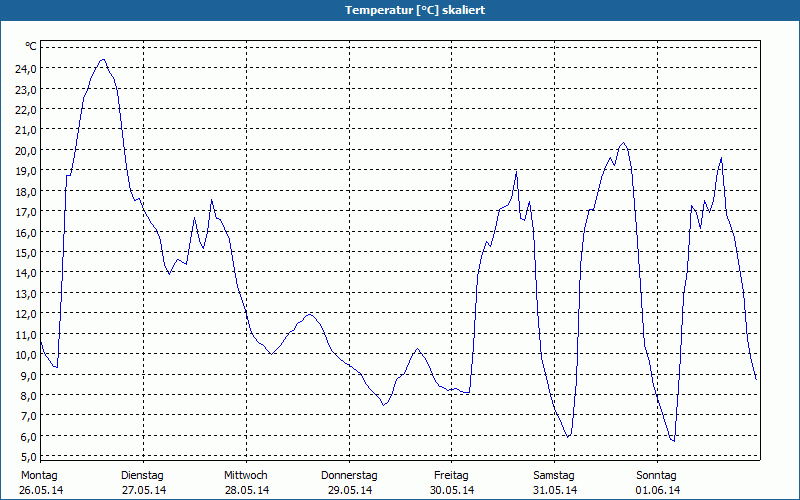Screen dimensions: 800x500
Task: Click the 23,0 y-axis value
Action: (26, 89)
